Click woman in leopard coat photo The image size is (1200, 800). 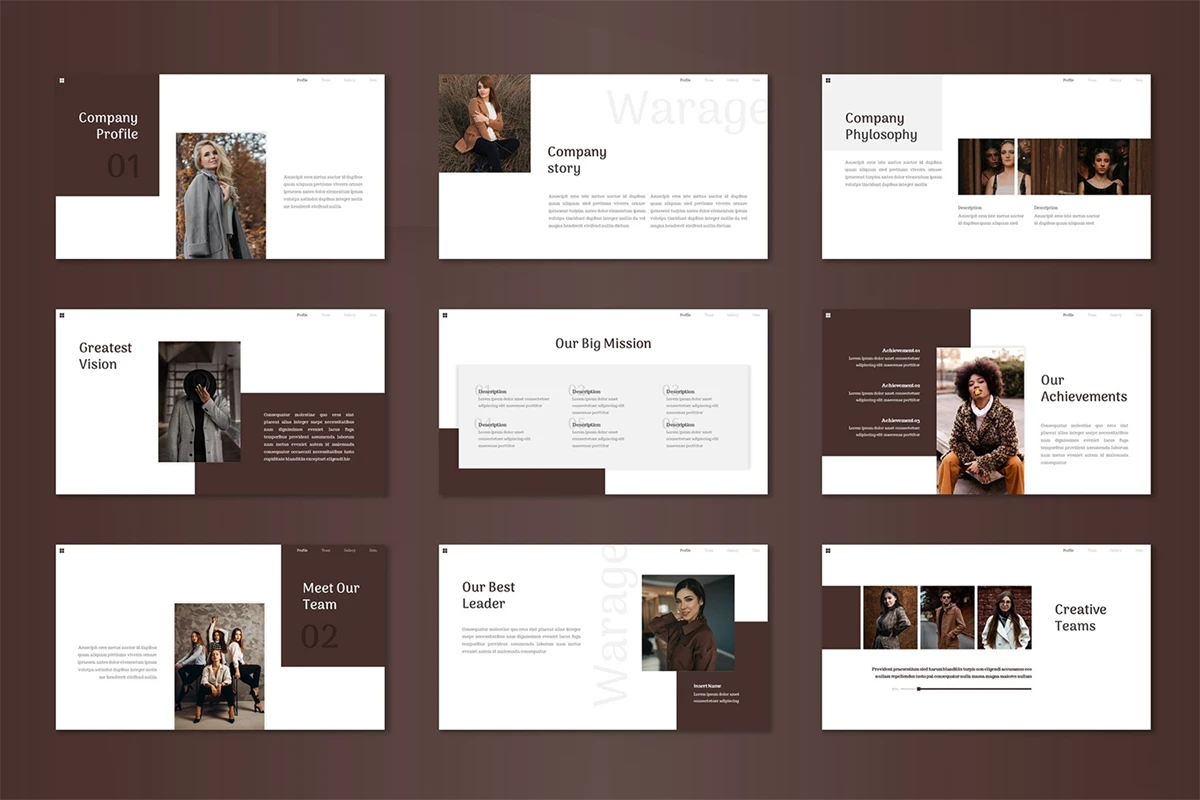[980, 420]
